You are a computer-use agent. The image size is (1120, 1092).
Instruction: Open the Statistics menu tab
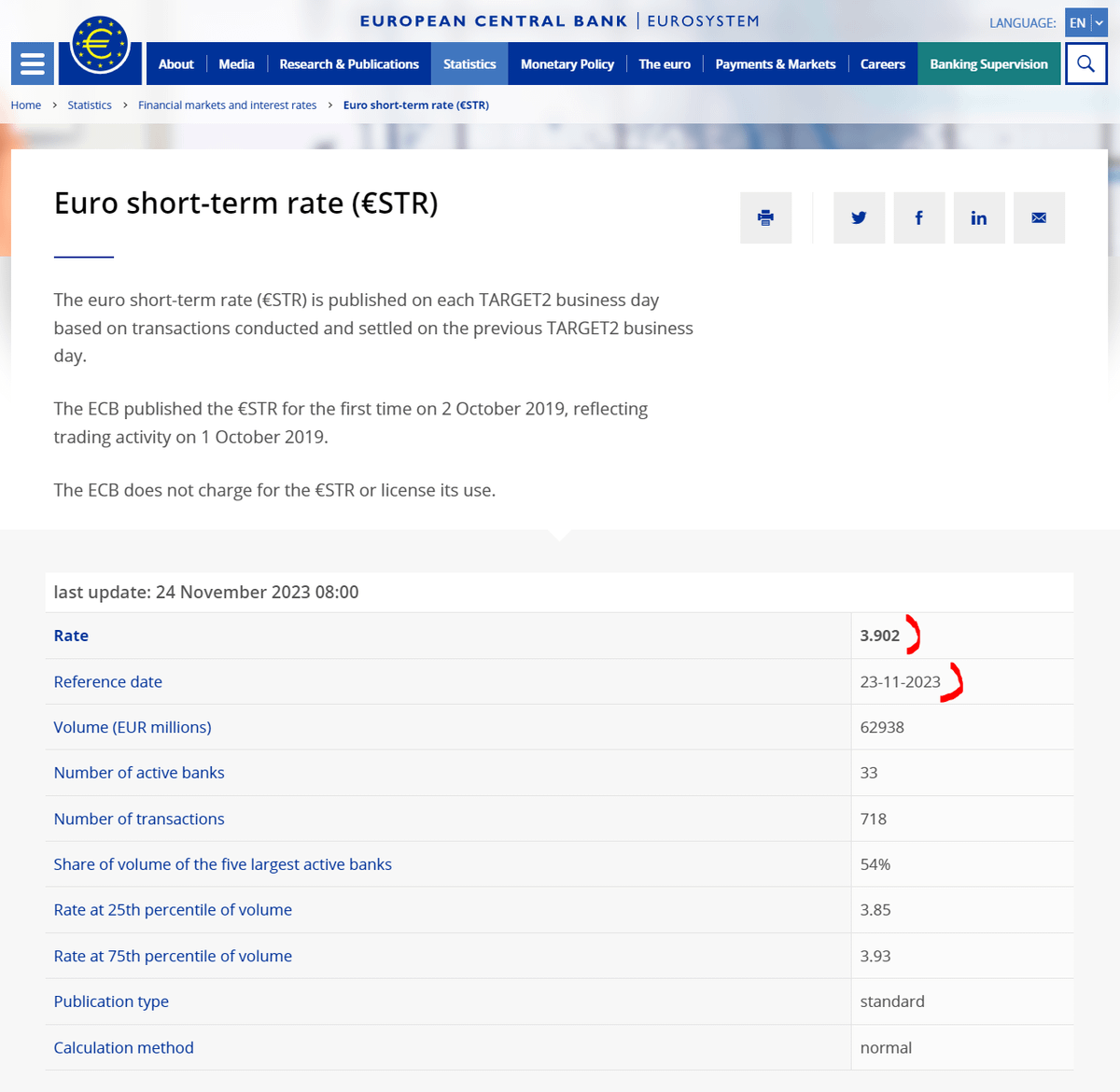click(469, 63)
